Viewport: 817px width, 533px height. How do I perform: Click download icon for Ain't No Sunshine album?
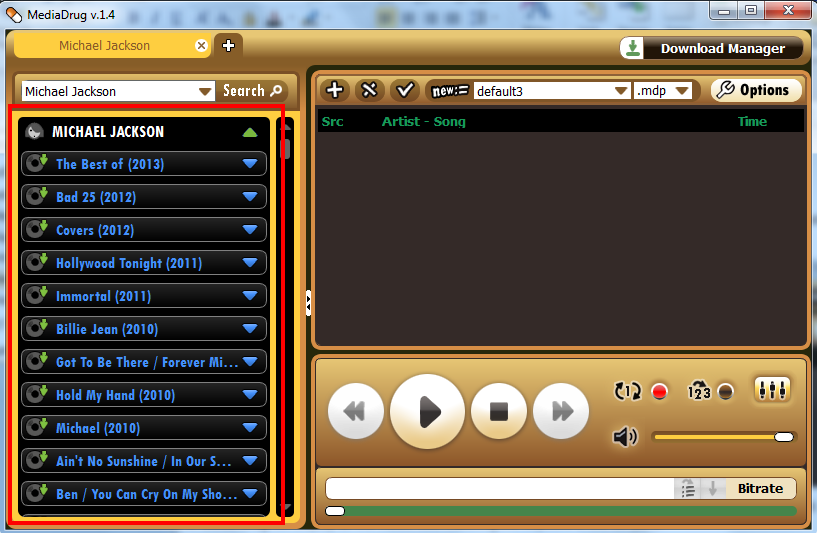point(37,460)
